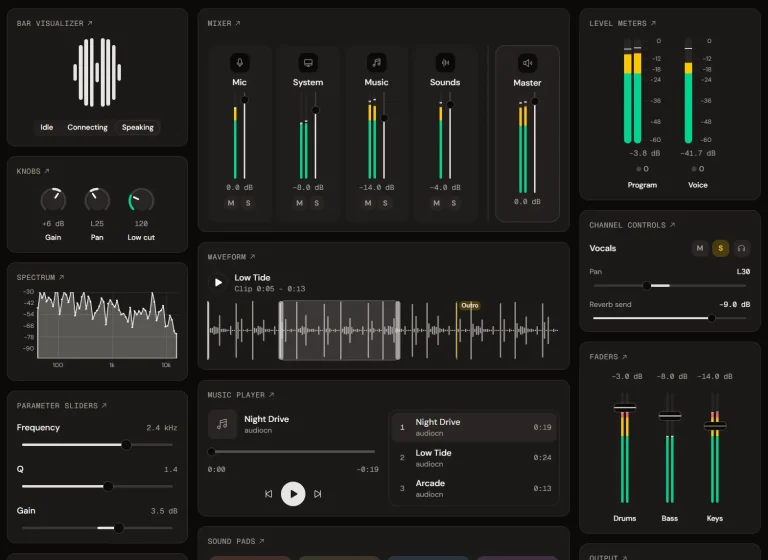Solo the Mic channel

(x=248, y=203)
